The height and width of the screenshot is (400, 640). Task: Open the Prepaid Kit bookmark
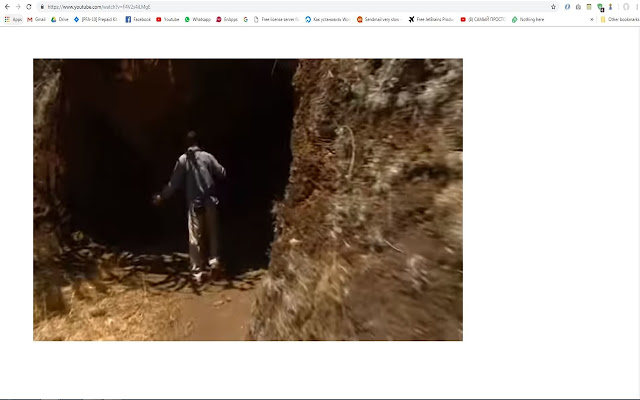pos(96,19)
